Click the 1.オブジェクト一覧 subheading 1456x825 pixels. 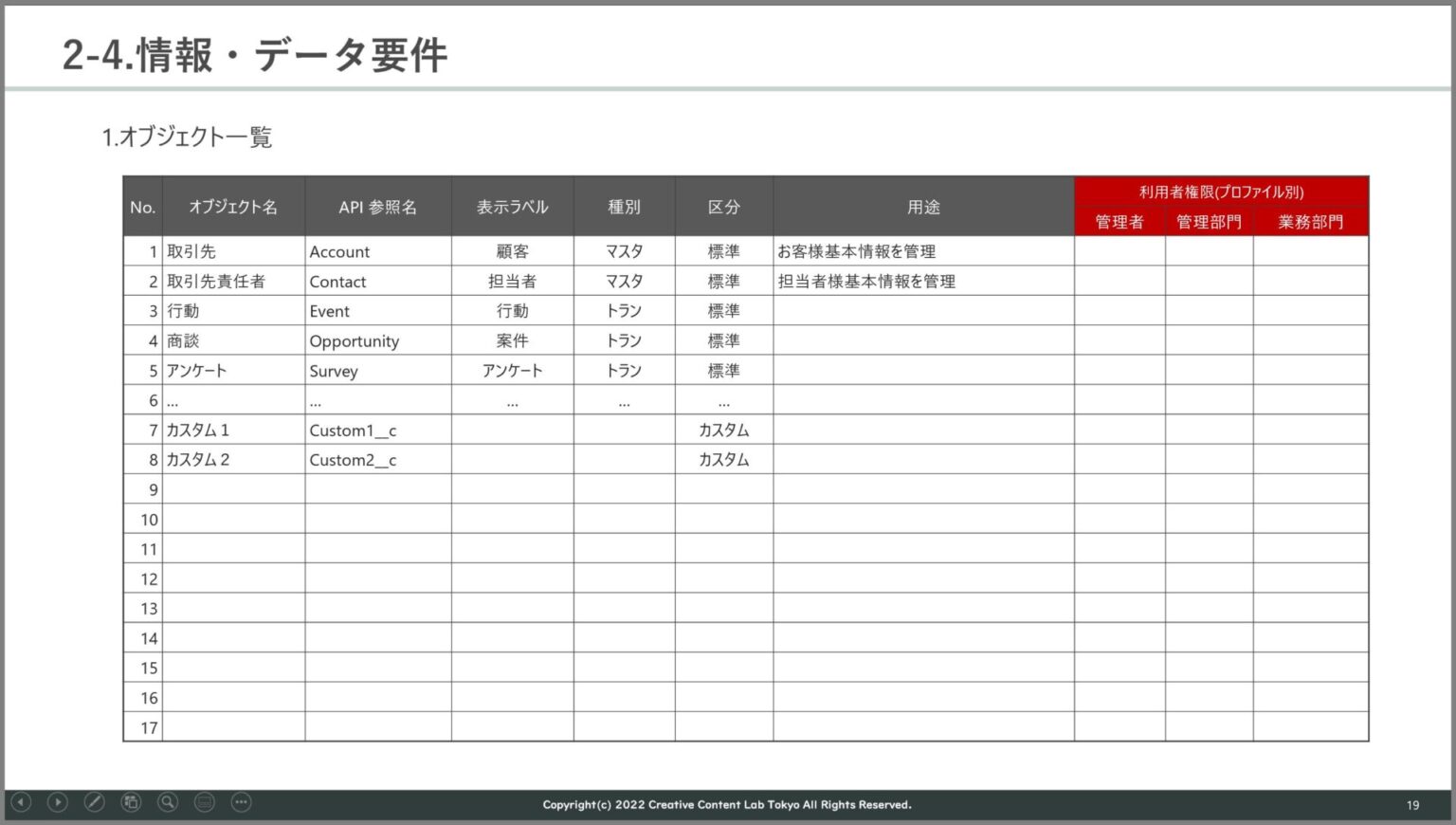click(187, 137)
